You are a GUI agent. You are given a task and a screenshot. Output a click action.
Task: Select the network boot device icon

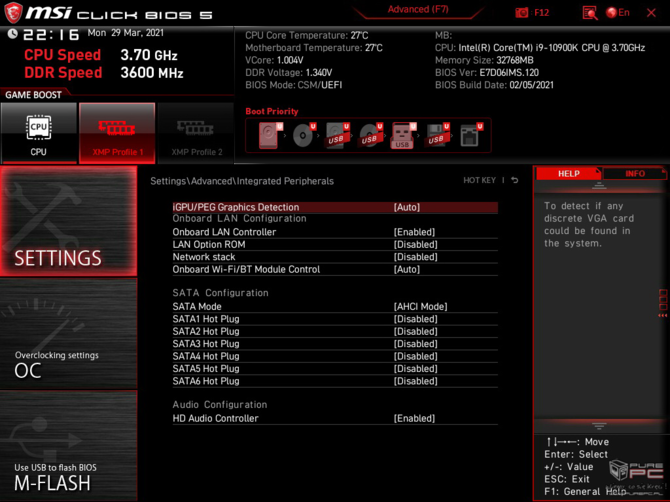469,135
